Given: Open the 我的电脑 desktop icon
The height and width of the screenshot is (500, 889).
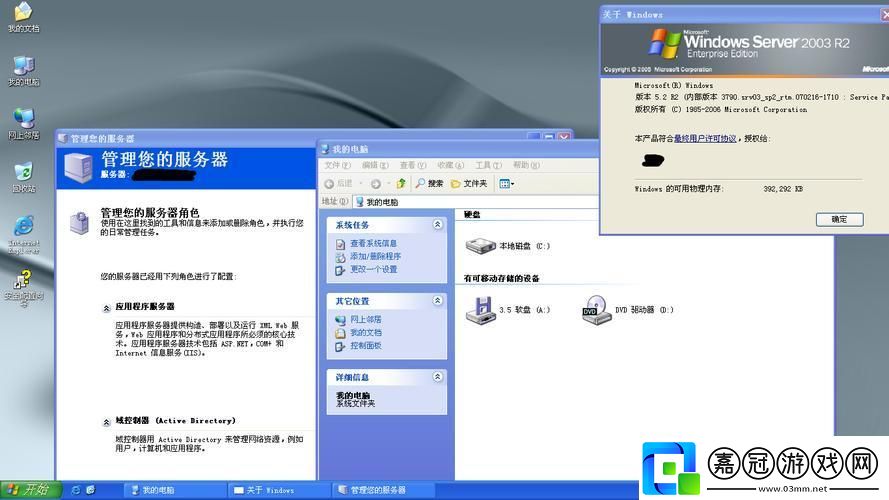Looking at the screenshot, I should 23,71.
